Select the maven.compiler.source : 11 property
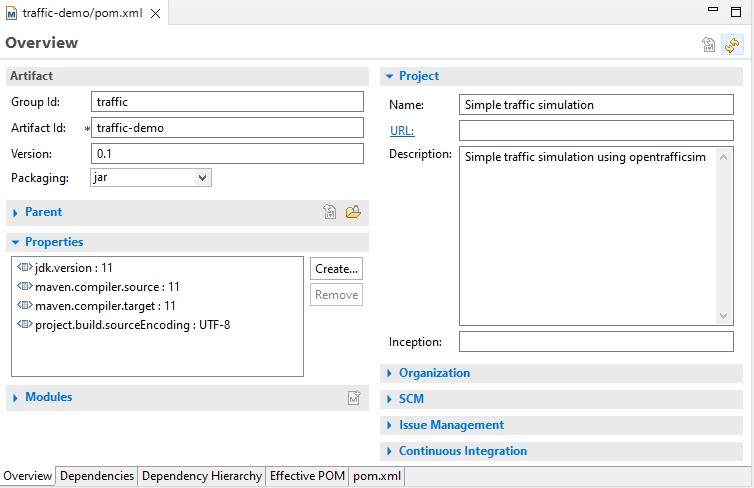754x488 pixels. pyautogui.click(x=107, y=287)
